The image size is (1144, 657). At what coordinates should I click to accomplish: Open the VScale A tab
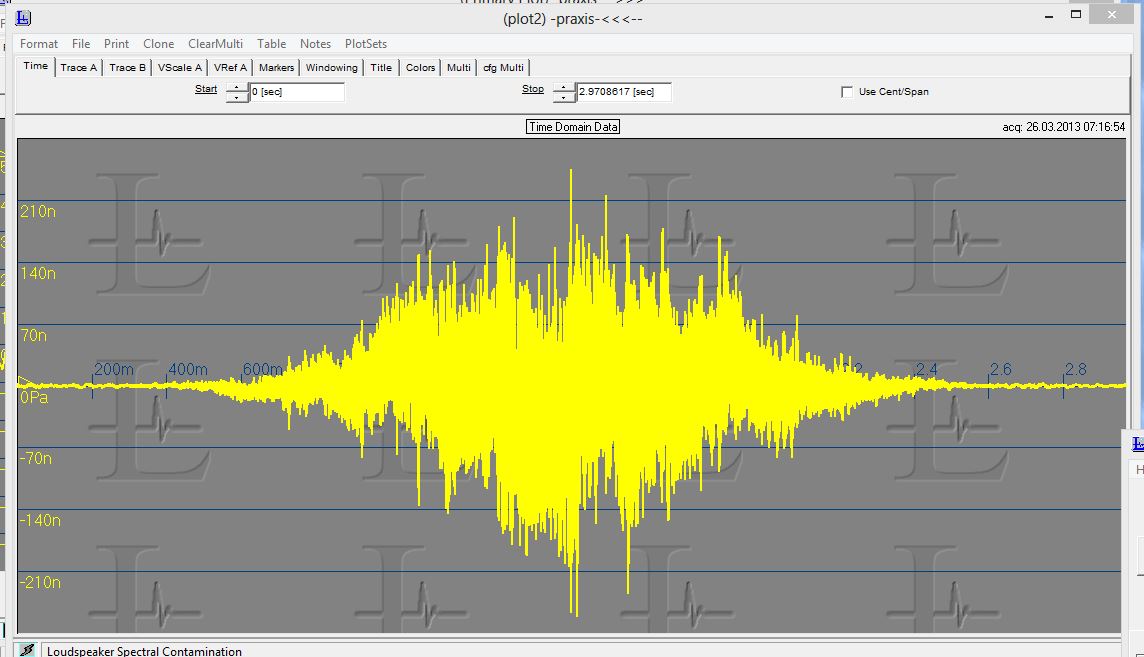pyautogui.click(x=179, y=67)
